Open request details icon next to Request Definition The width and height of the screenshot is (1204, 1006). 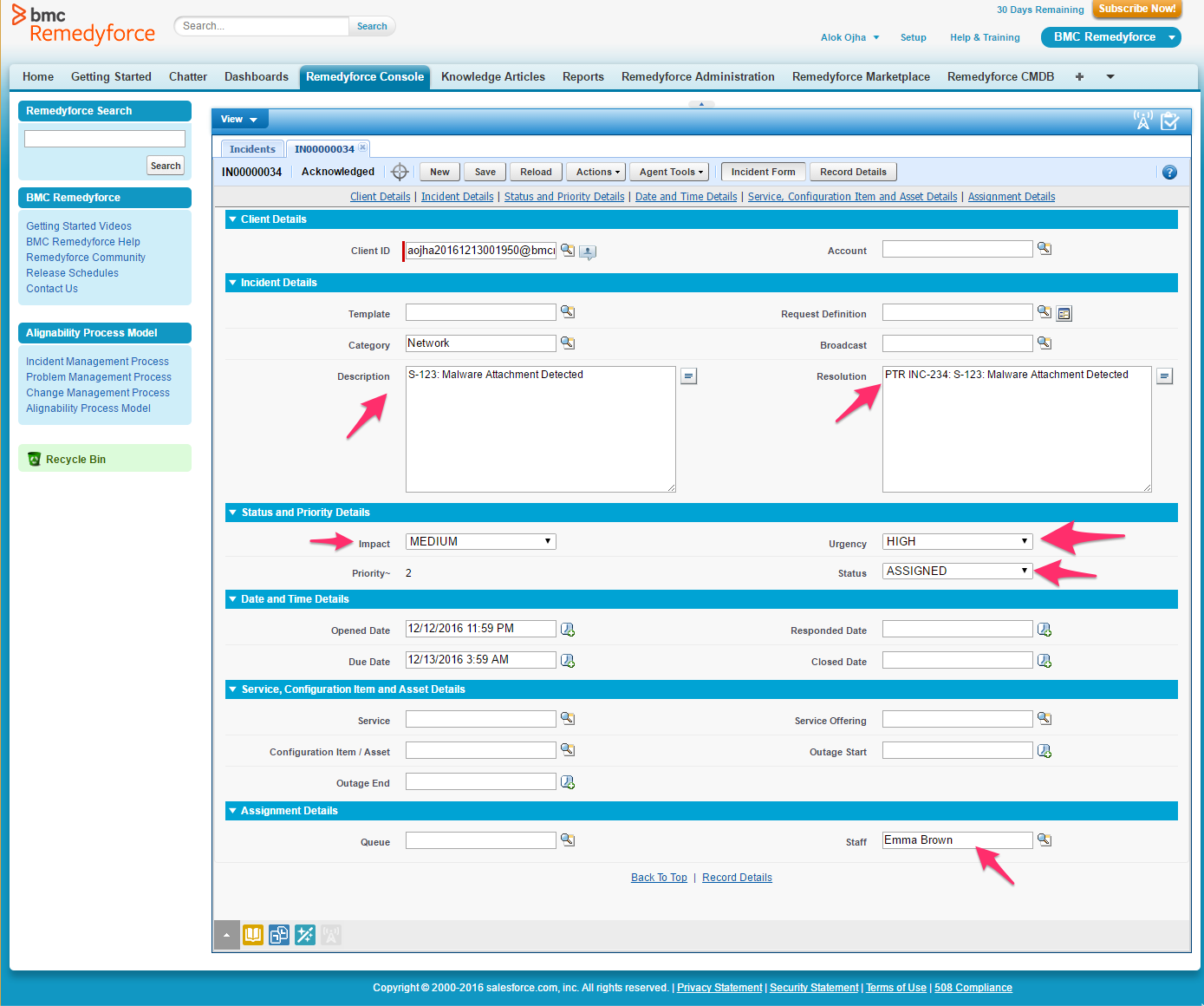(1064, 314)
